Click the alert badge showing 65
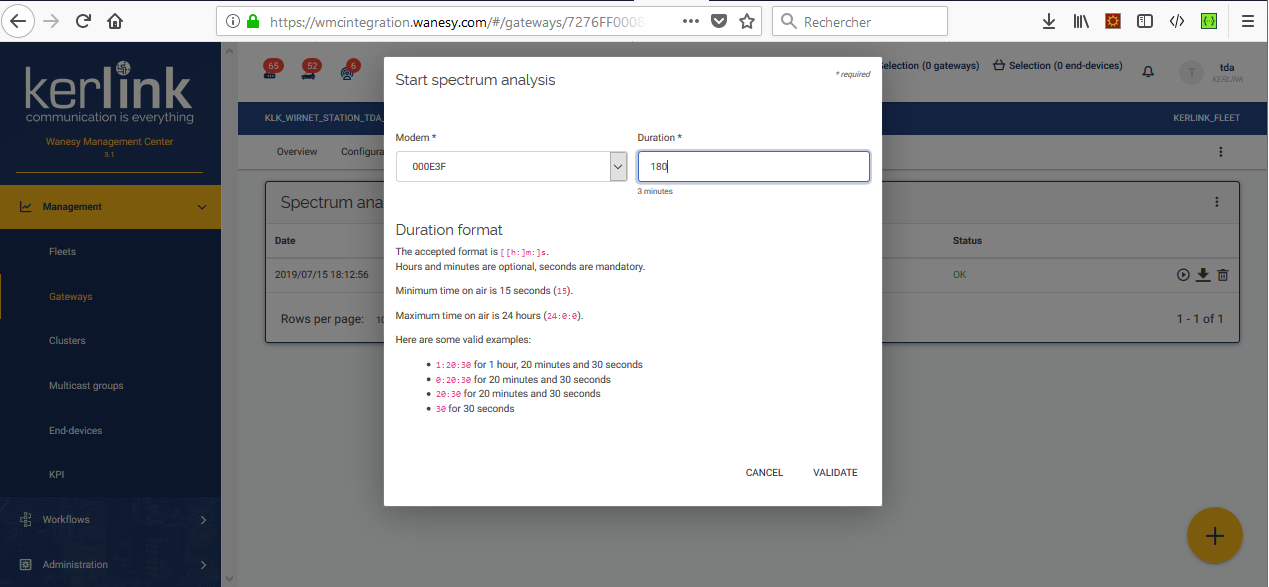Screen dimensions: 1269x587 point(272,69)
